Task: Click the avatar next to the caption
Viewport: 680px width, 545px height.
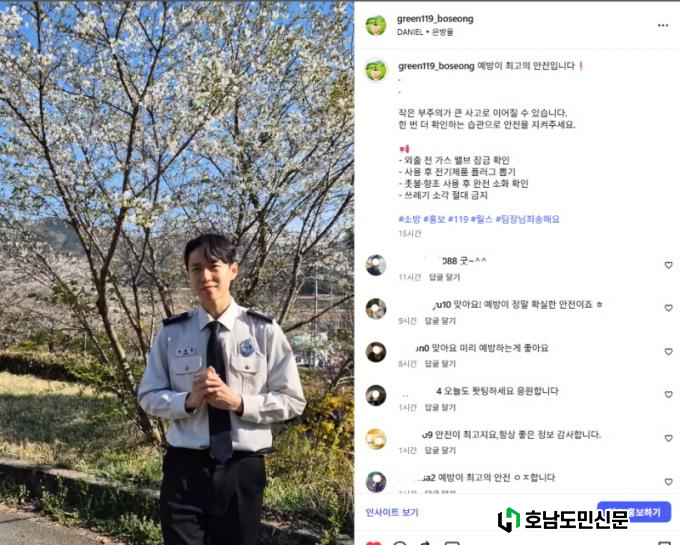Action: pos(376,71)
